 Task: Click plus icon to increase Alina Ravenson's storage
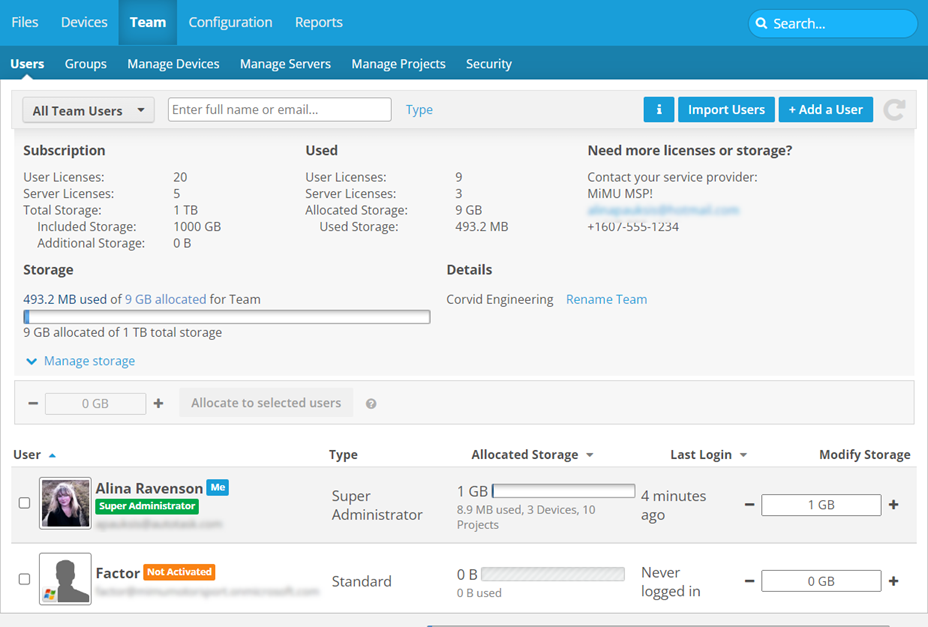pyautogui.click(x=893, y=505)
